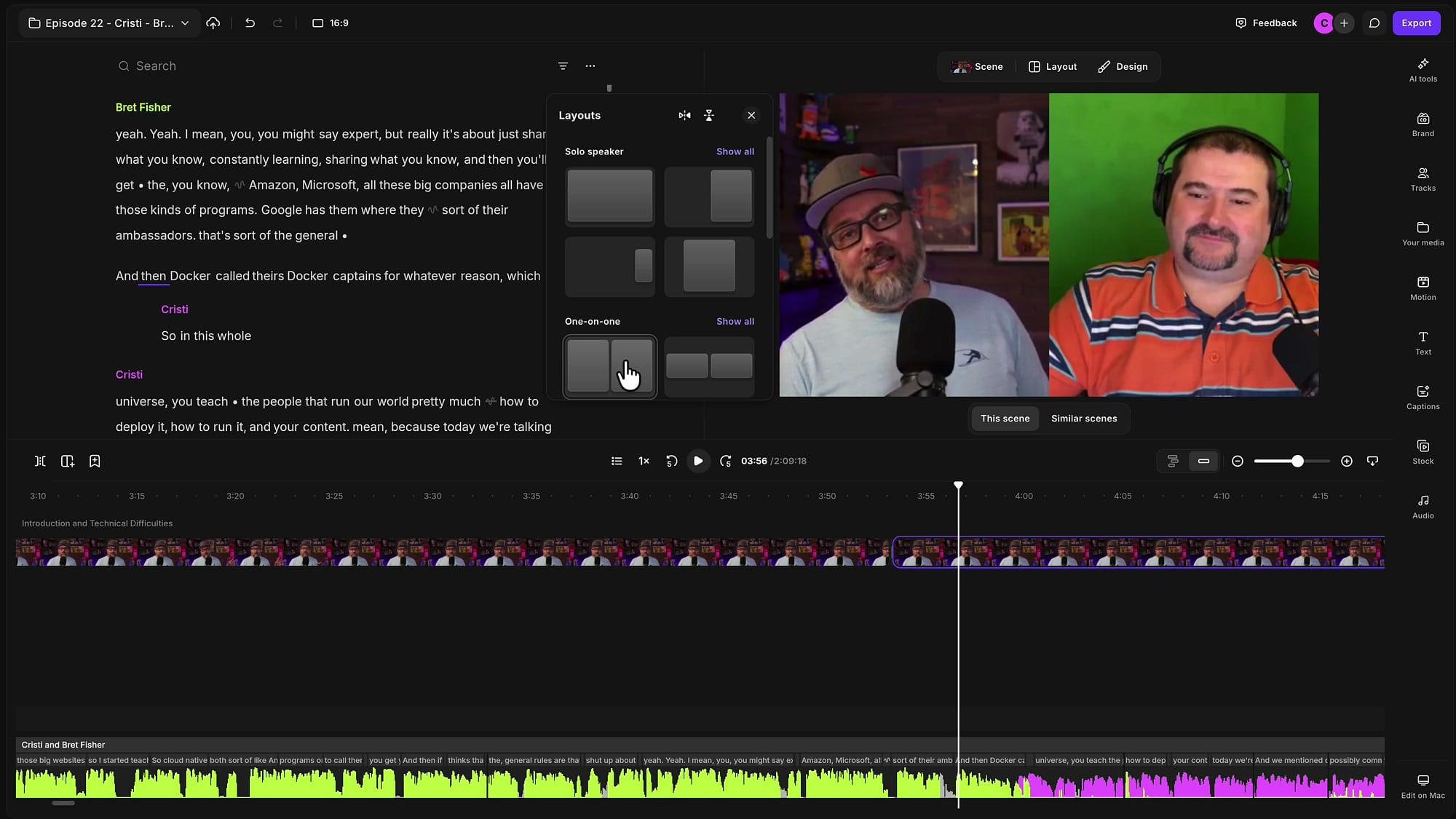Select side-by-side One-on-one layout thumbnail
Image resolution: width=1456 pixels, height=819 pixels.
pos(610,367)
